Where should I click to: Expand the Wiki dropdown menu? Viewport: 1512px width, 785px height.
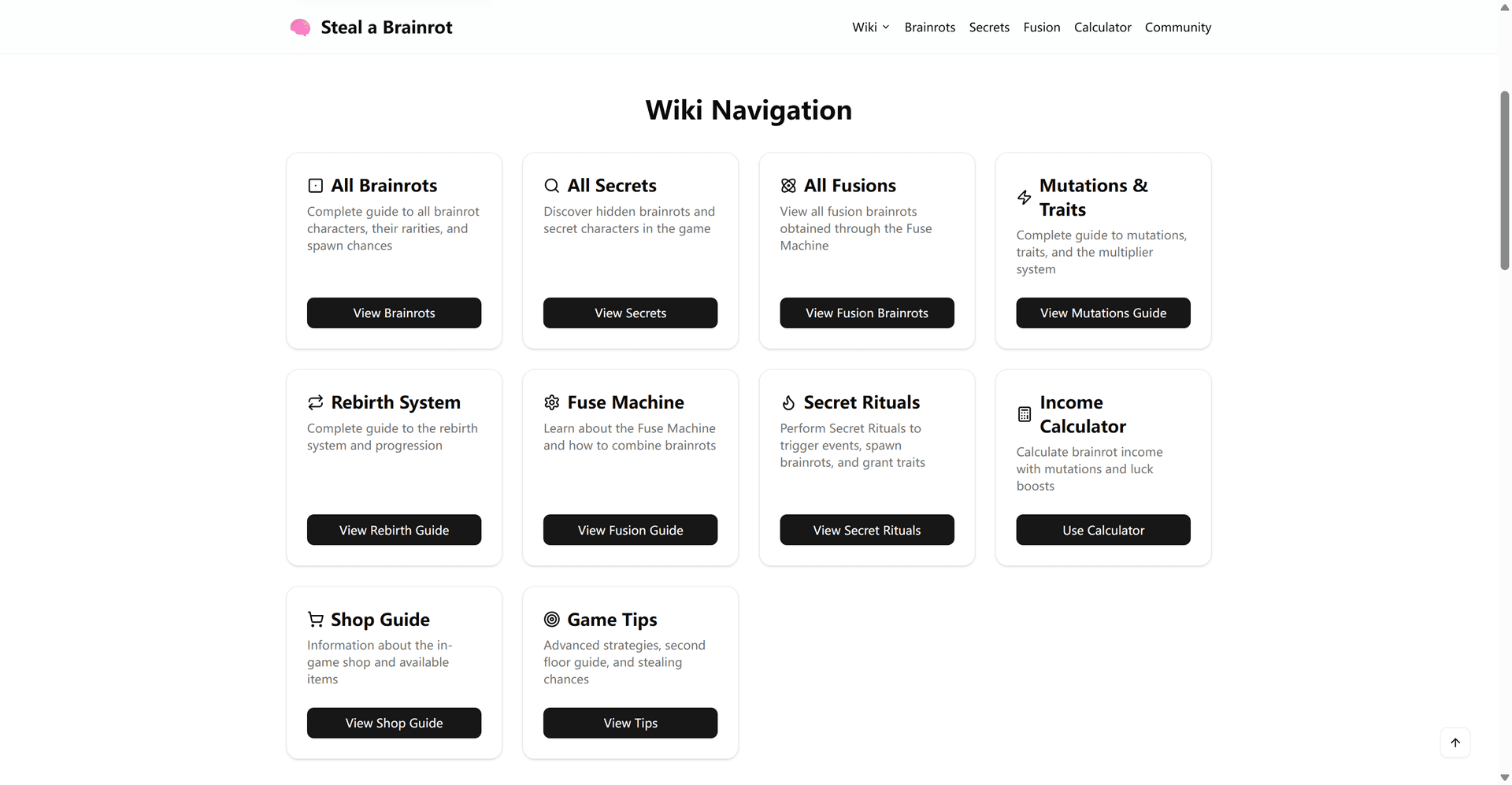(870, 28)
